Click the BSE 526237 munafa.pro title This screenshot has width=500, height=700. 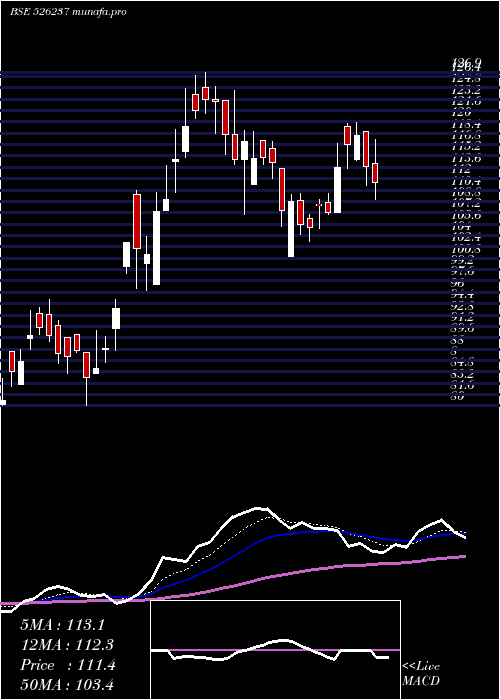68,12
